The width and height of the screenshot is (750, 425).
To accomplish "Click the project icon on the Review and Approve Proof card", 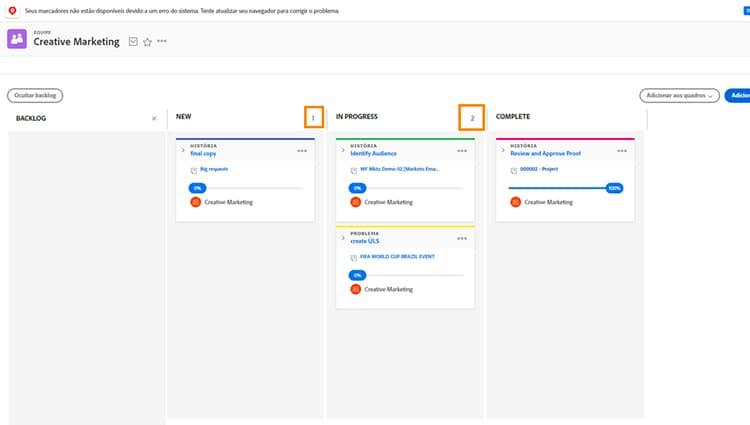I will point(514,170).
